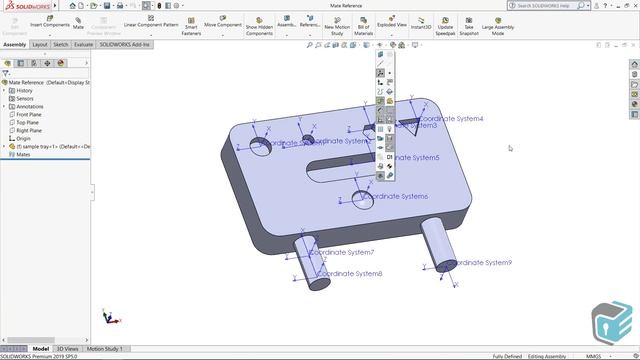
Task: Toggle View Planes visibility
Action: click(x=380, y=54)
